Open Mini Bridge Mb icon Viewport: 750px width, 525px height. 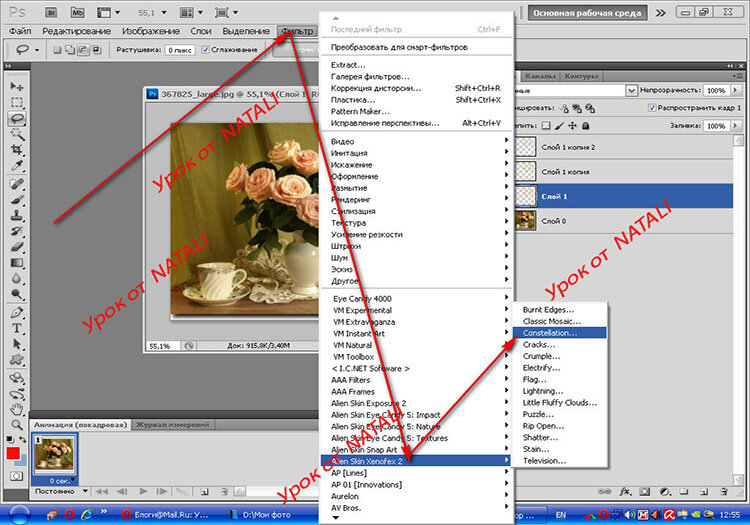[77, 12]
